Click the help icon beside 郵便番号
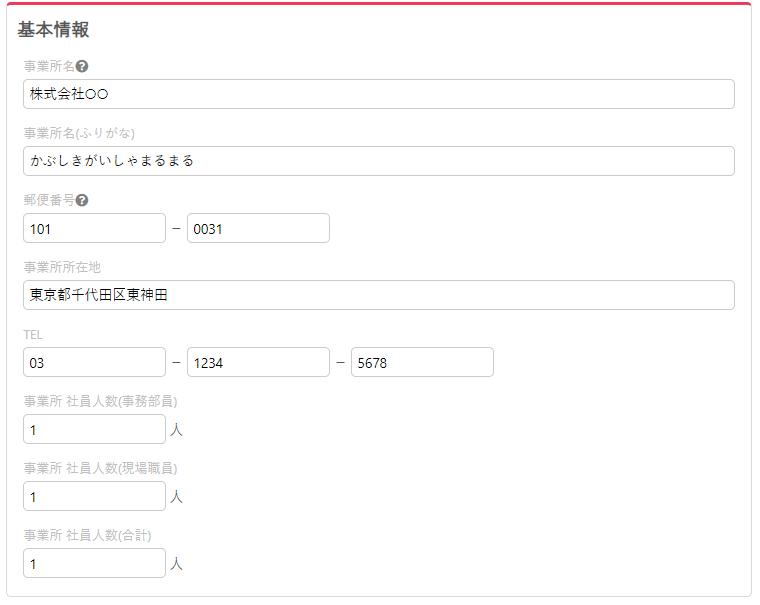 coord(82,200)
